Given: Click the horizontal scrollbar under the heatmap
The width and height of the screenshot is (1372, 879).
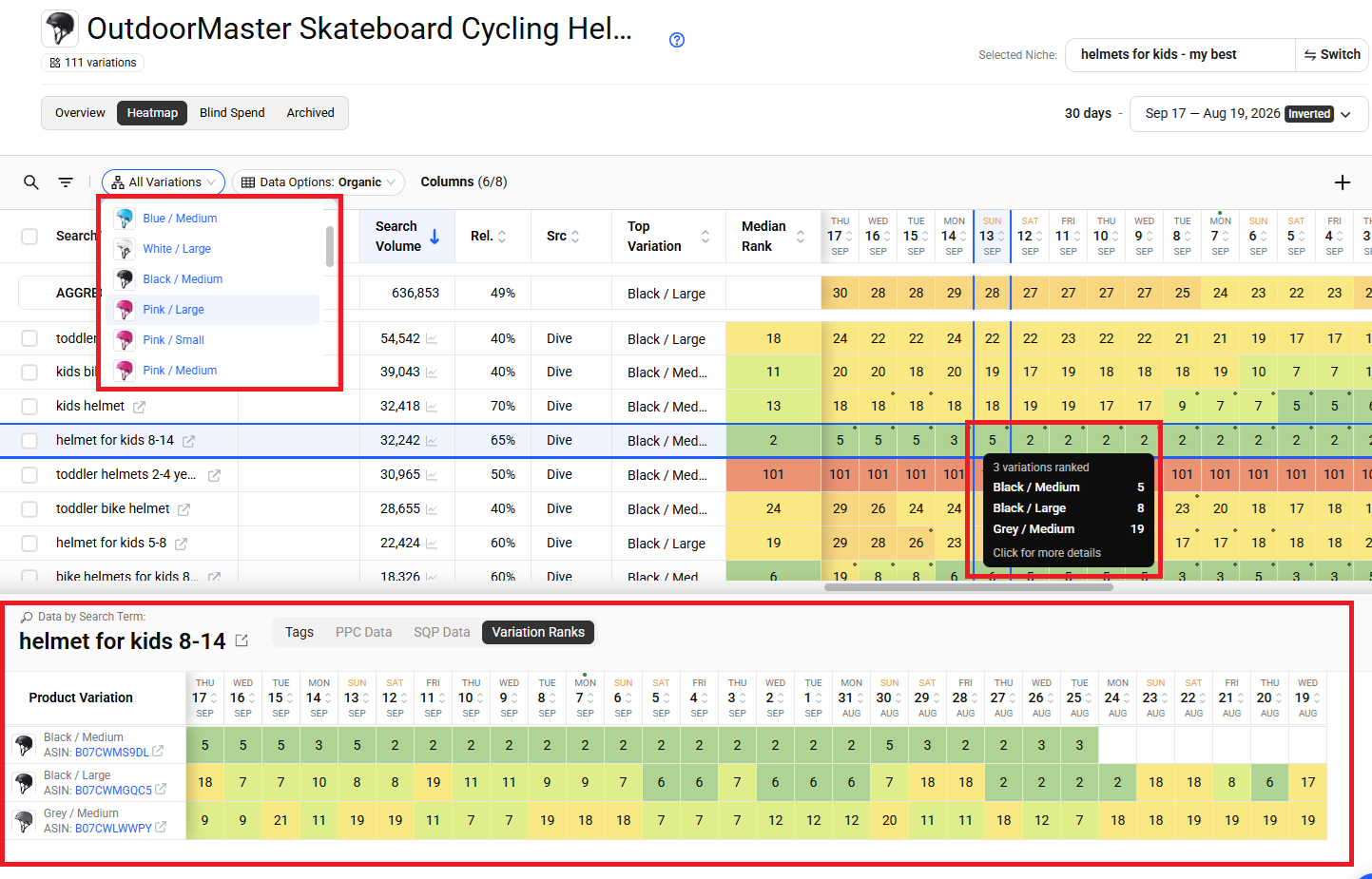Looking at the screenshot, I should tap(968, 587).
